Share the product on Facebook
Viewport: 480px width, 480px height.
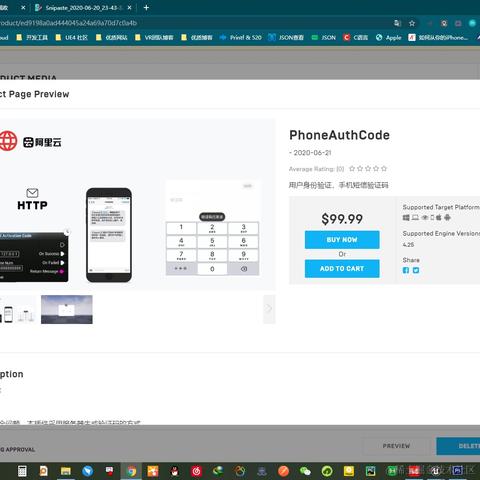tap(406, 270)
